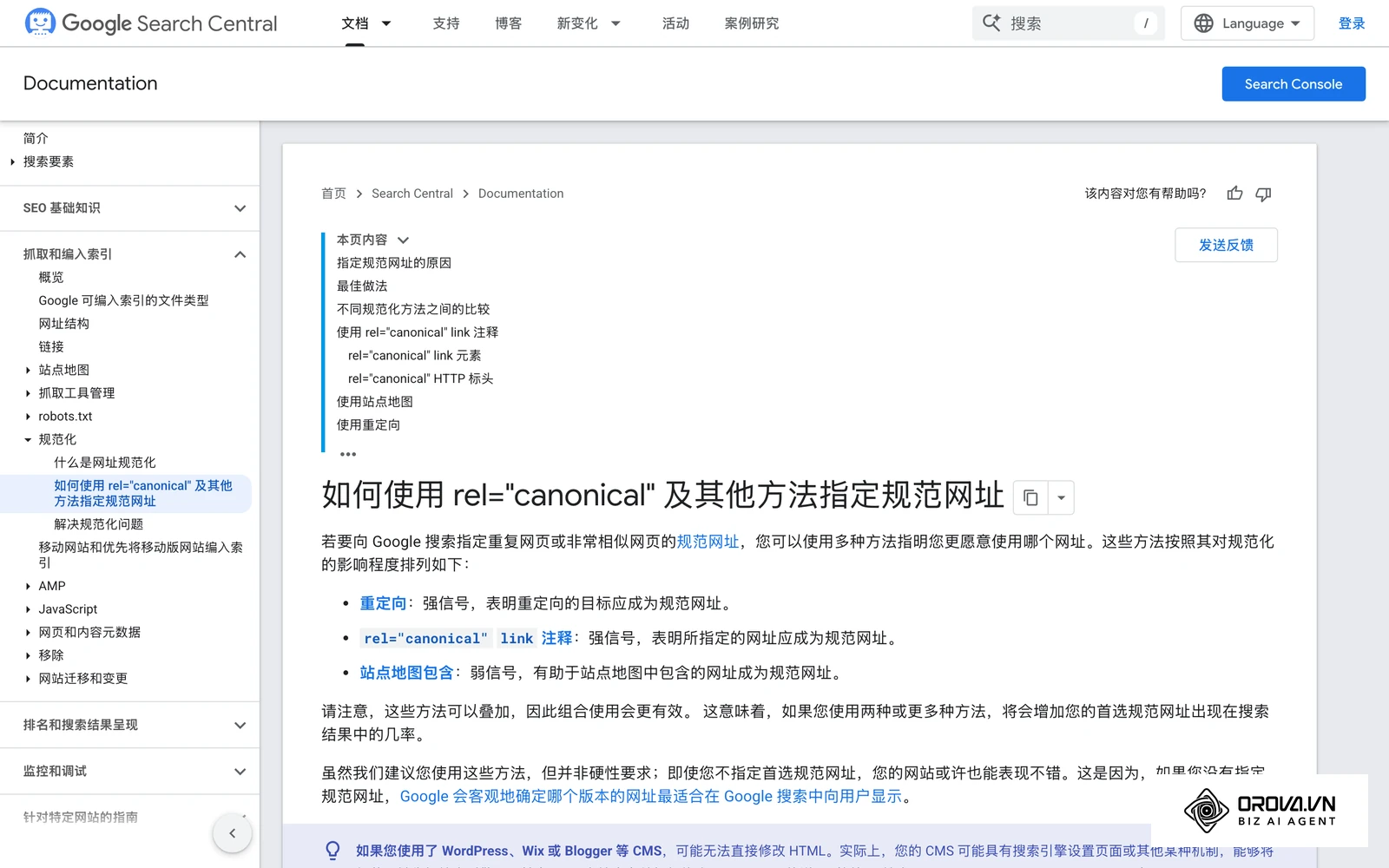Go to the 活动 tab
This screenshot has height=868, width=1389.
coord(675,23)
